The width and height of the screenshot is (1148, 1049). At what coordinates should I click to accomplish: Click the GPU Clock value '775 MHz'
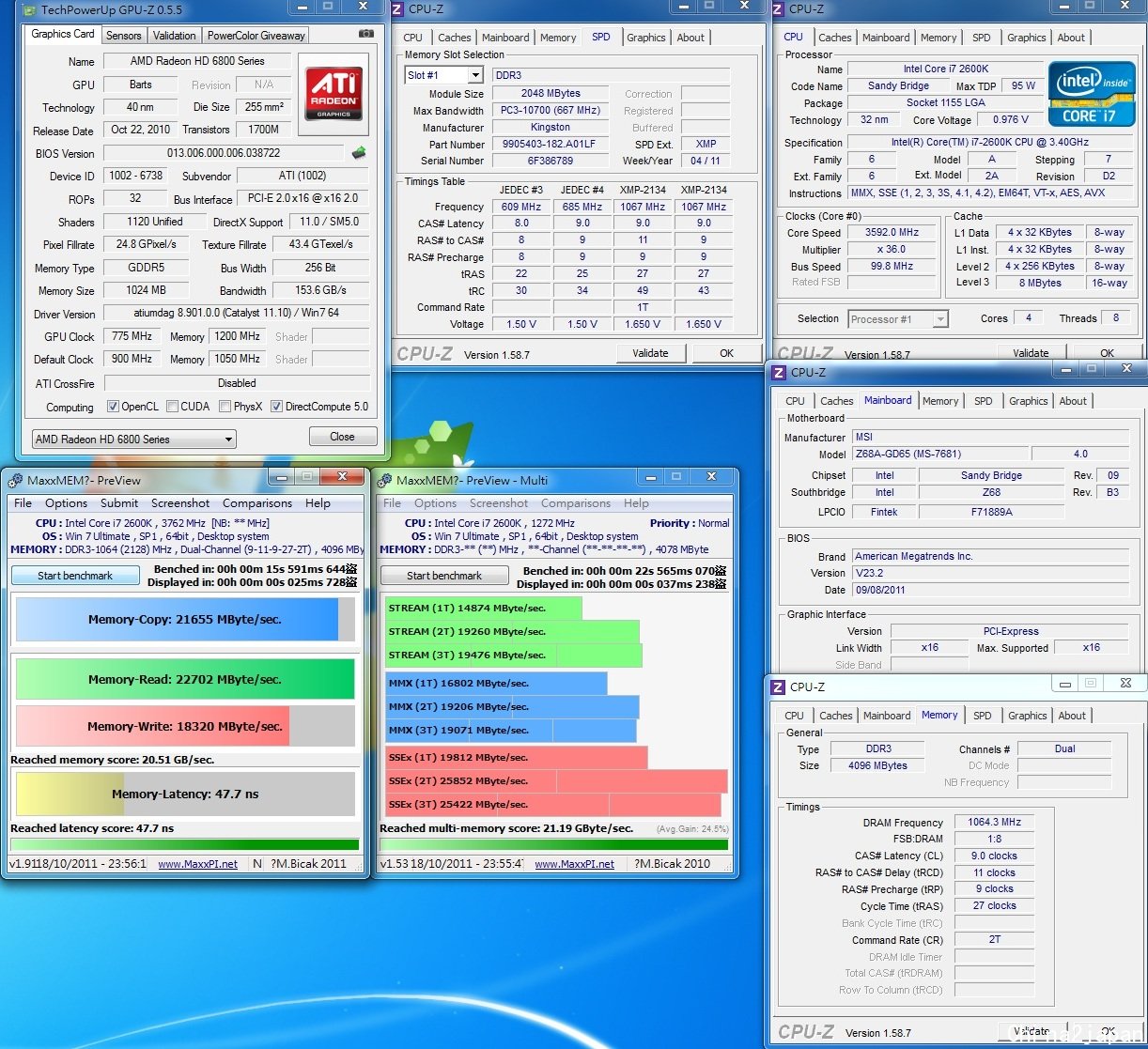tap(132, 336)
